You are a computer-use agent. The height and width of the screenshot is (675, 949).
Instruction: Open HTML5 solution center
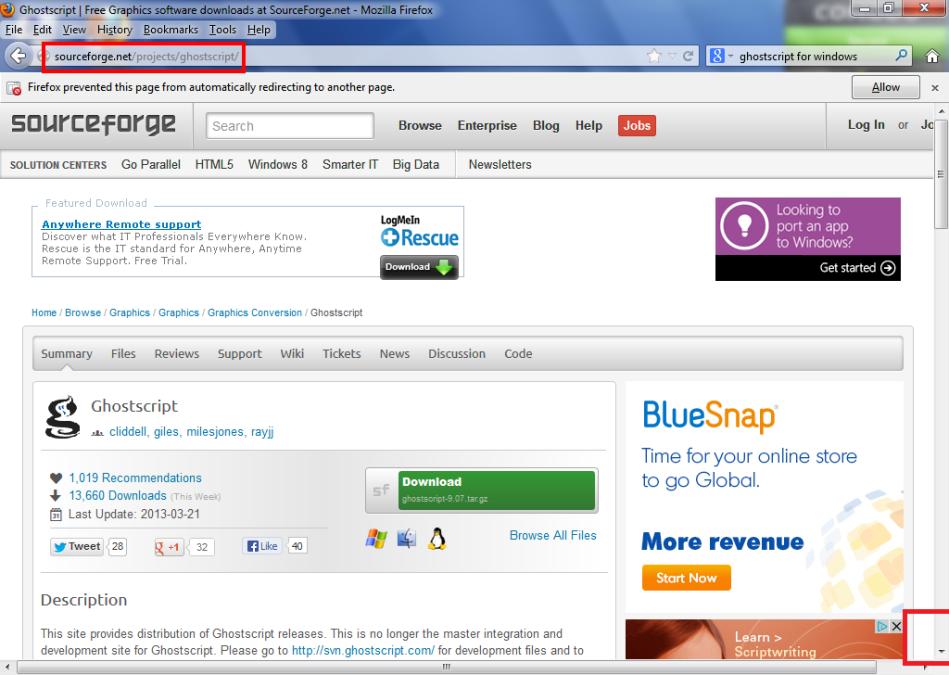(x=214, y=165)
